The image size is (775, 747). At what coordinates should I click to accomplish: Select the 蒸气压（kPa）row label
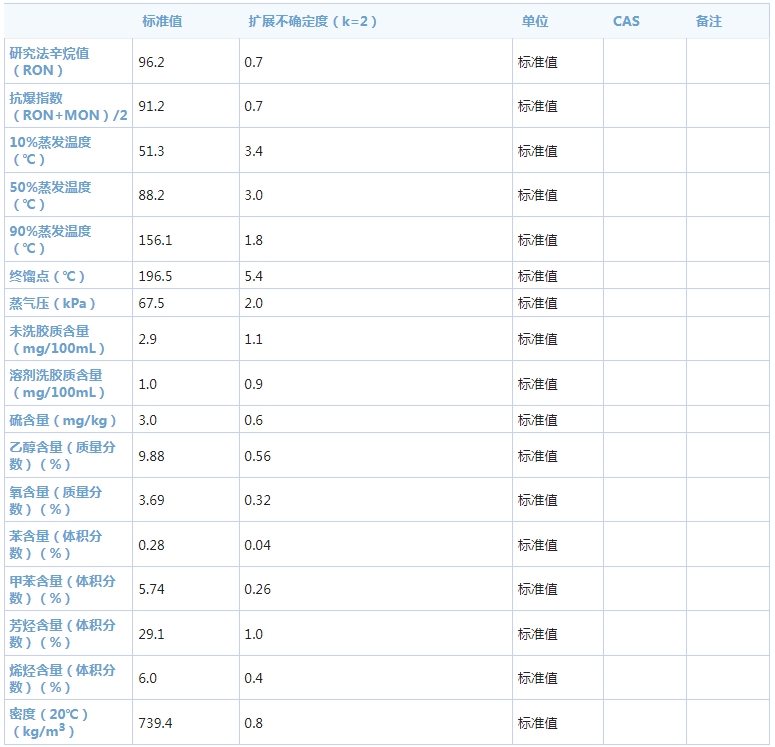[x=52, y=303]
